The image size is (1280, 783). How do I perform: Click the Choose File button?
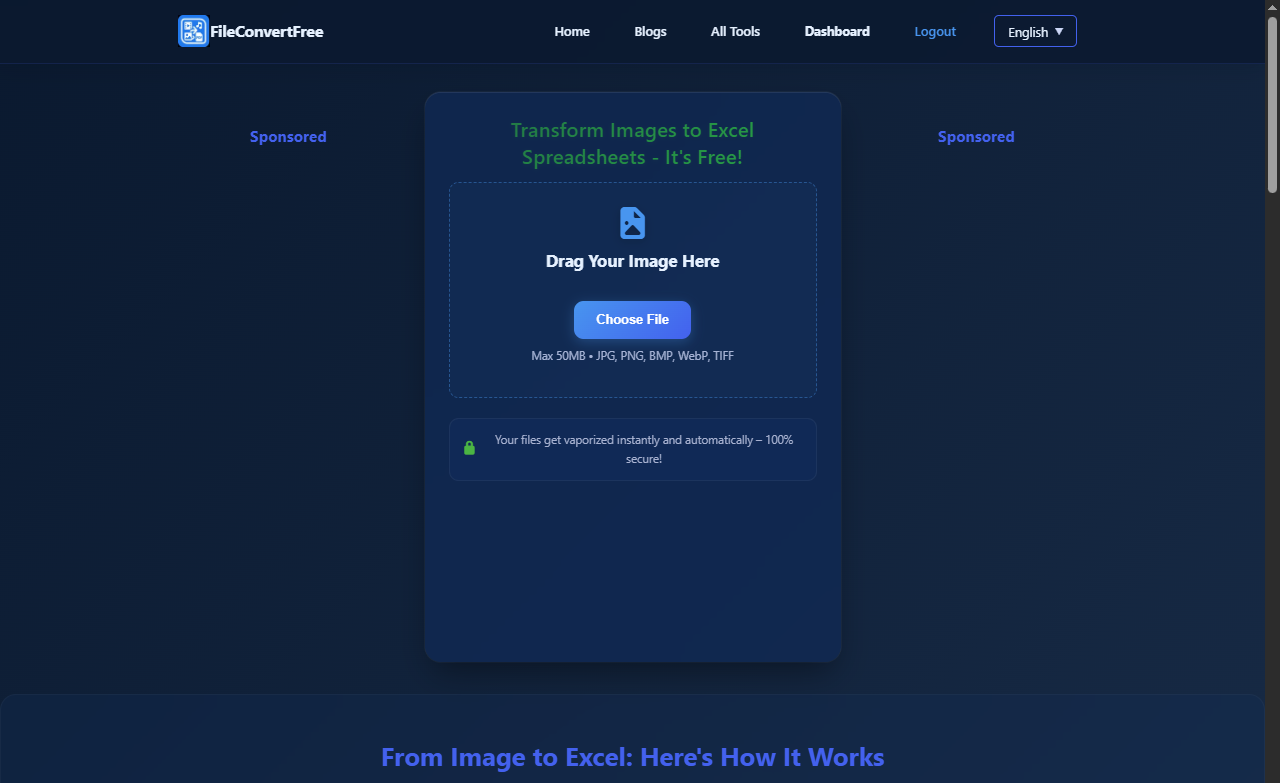(x=632, y=319)
